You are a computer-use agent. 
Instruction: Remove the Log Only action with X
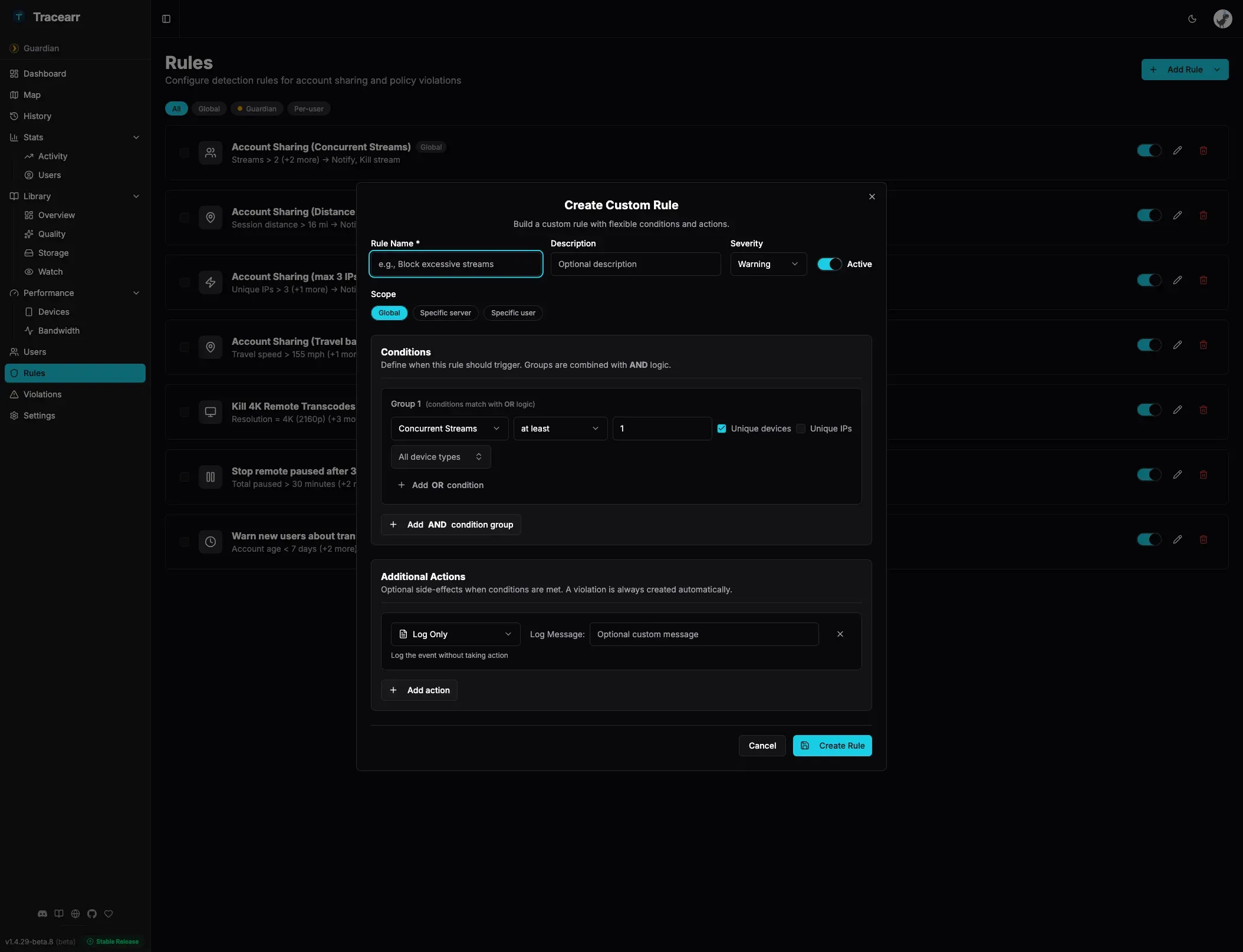click(x=840, y=634)
